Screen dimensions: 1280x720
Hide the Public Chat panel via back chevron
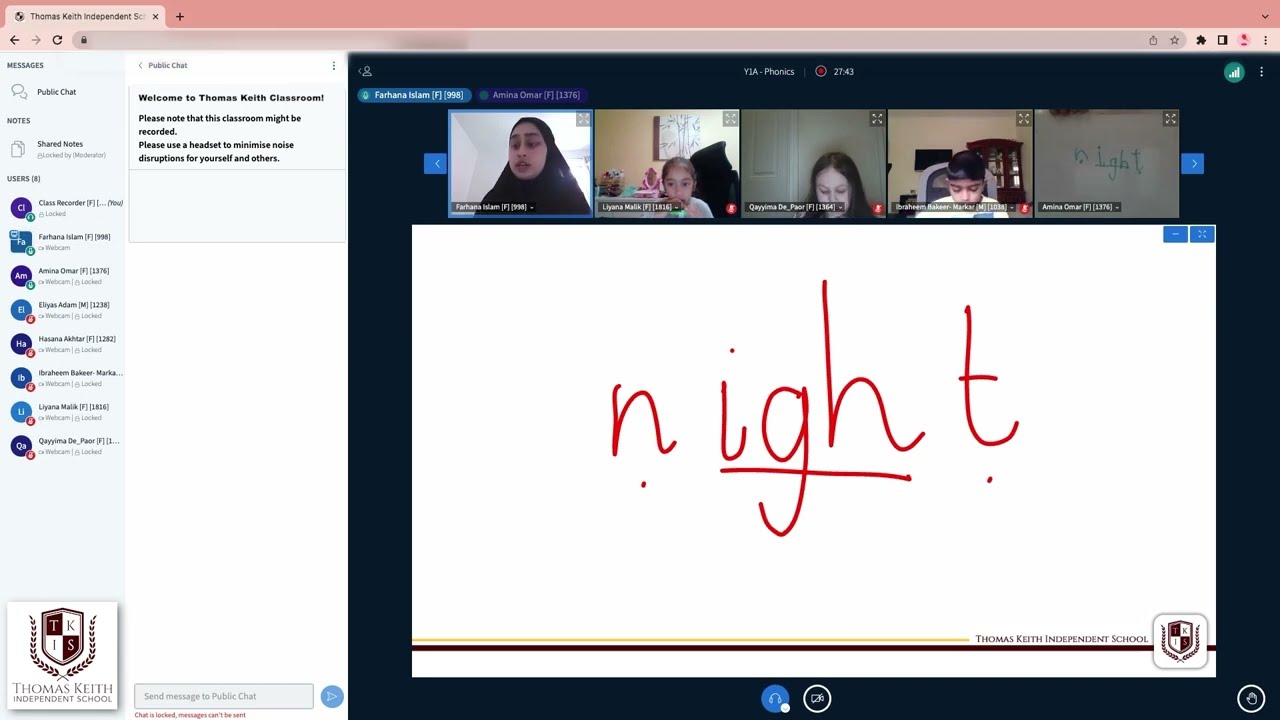point(141,65)
